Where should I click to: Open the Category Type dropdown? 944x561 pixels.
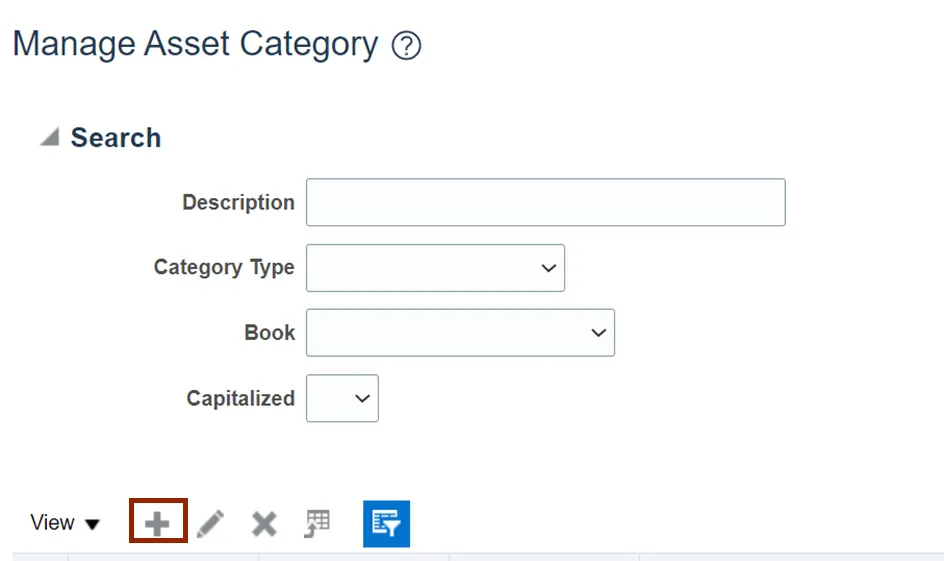[435, 268]
